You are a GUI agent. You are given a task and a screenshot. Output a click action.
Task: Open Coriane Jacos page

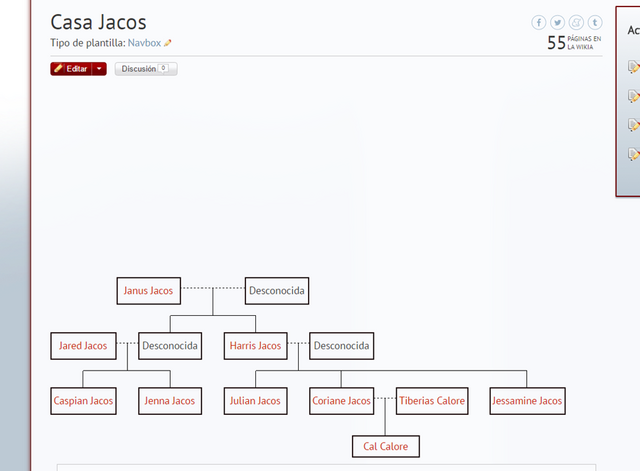click(341, 401)
